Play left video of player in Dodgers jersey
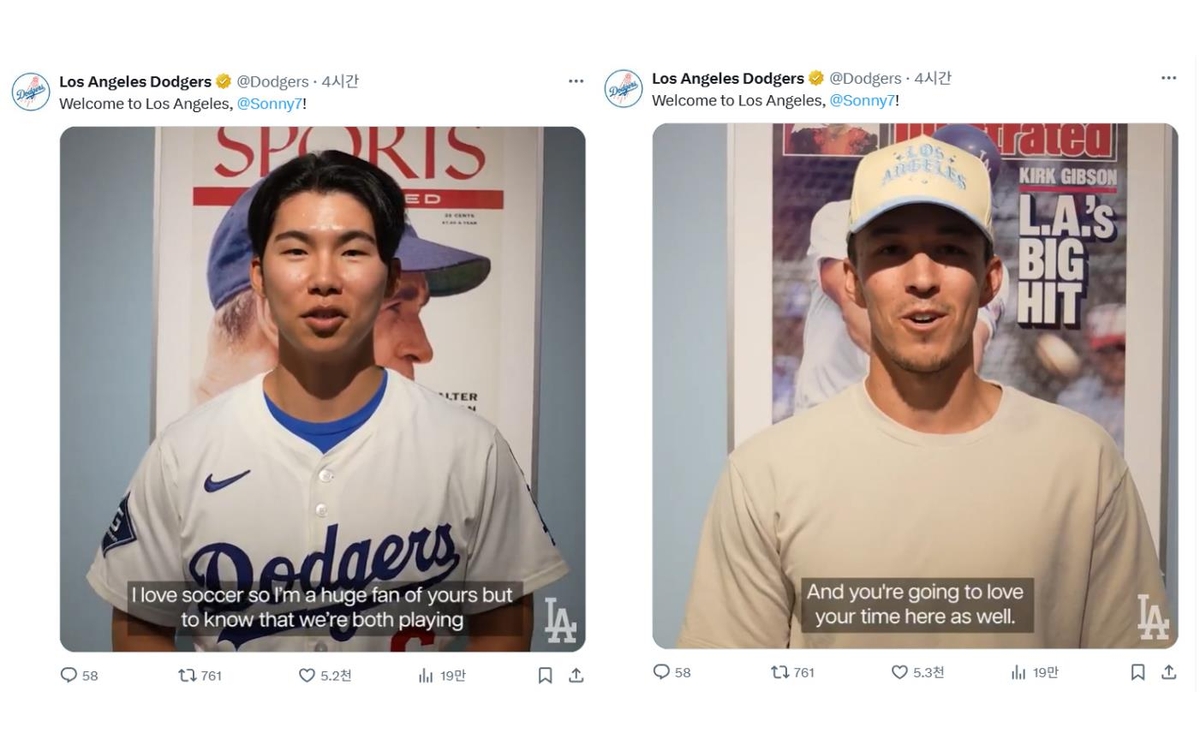 322,389
